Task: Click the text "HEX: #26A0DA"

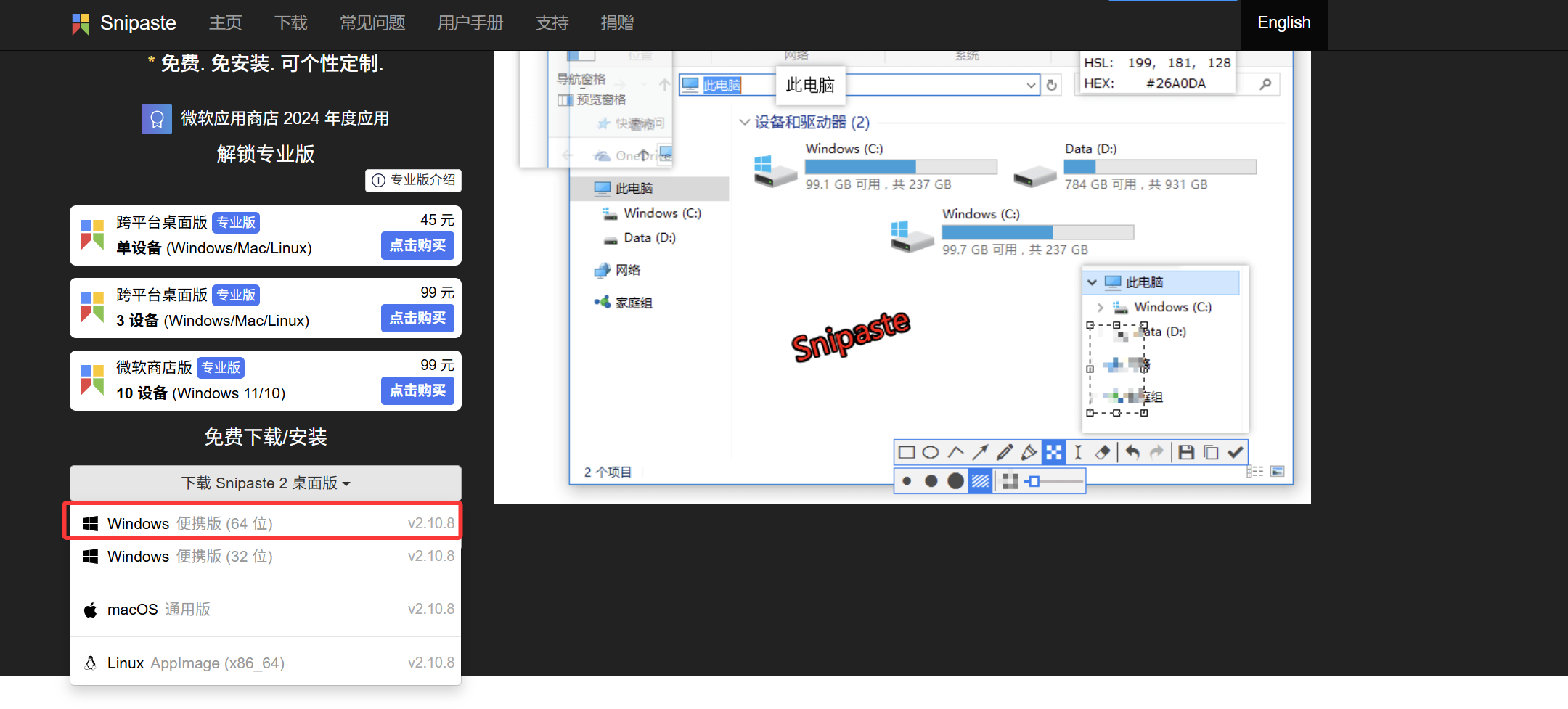Action: tap(1145, 83)
